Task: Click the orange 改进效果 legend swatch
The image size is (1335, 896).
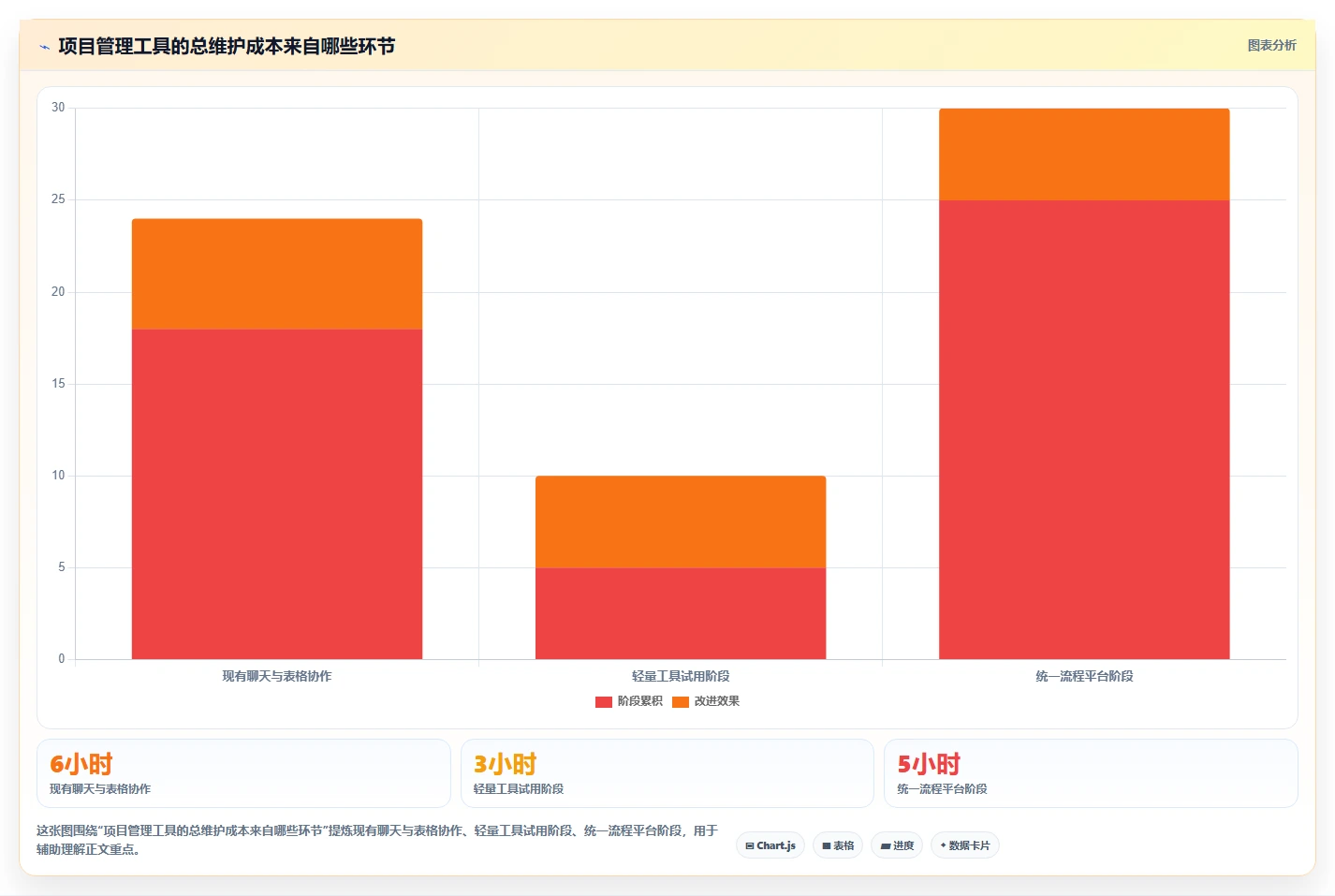Action: (681, 701)
